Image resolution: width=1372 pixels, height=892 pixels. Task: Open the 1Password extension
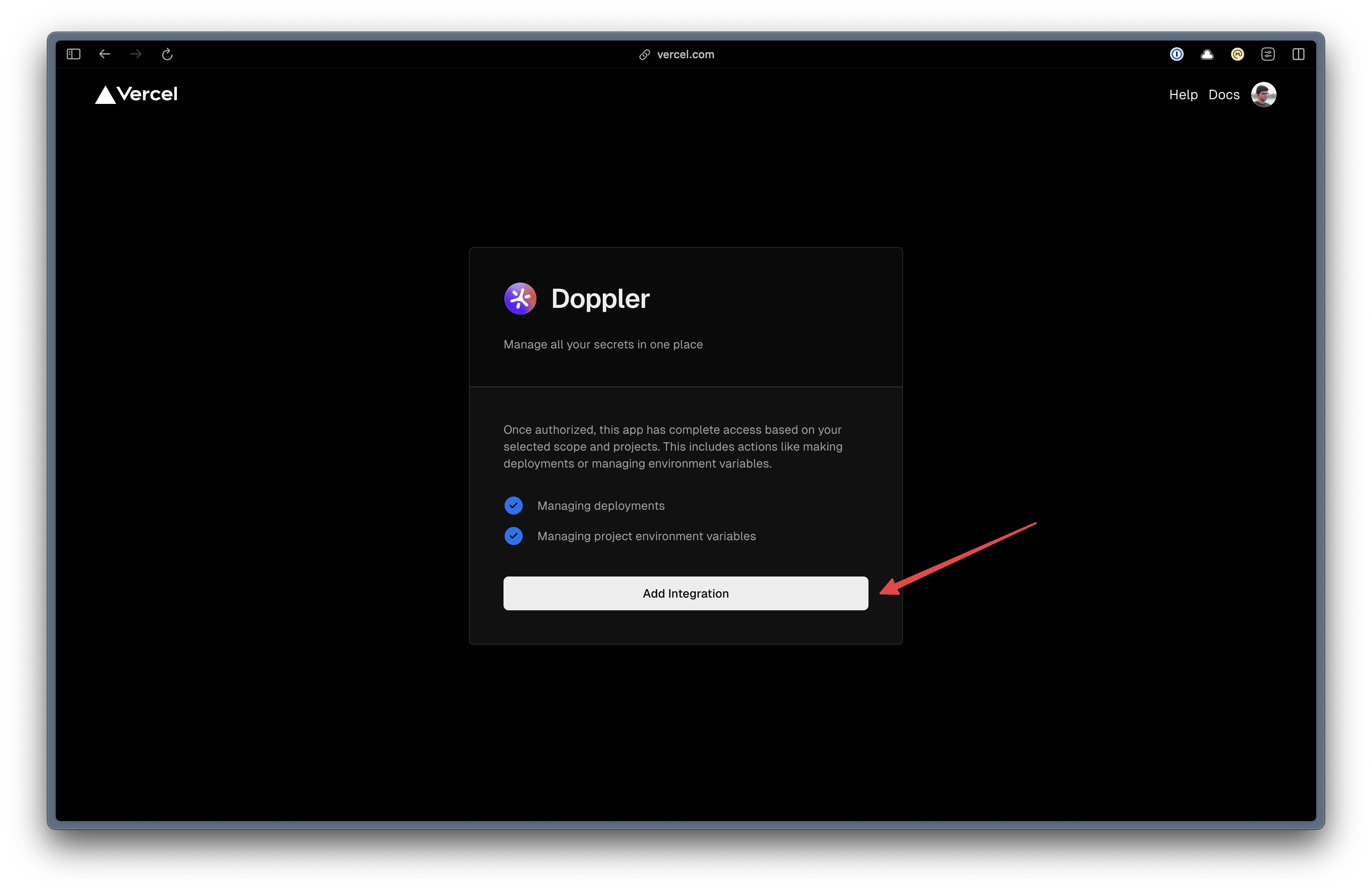click(1176, 54)
